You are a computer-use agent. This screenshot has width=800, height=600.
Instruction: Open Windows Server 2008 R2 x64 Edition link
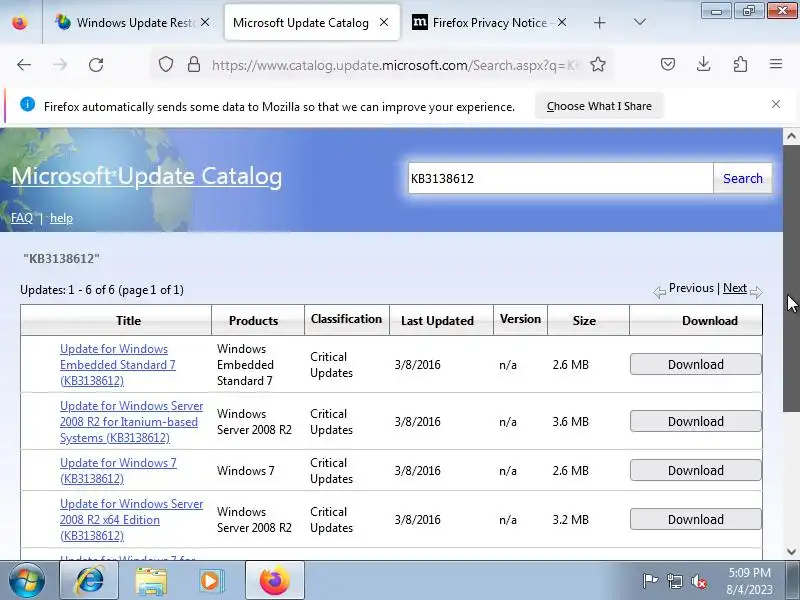(x=131, y=519)
